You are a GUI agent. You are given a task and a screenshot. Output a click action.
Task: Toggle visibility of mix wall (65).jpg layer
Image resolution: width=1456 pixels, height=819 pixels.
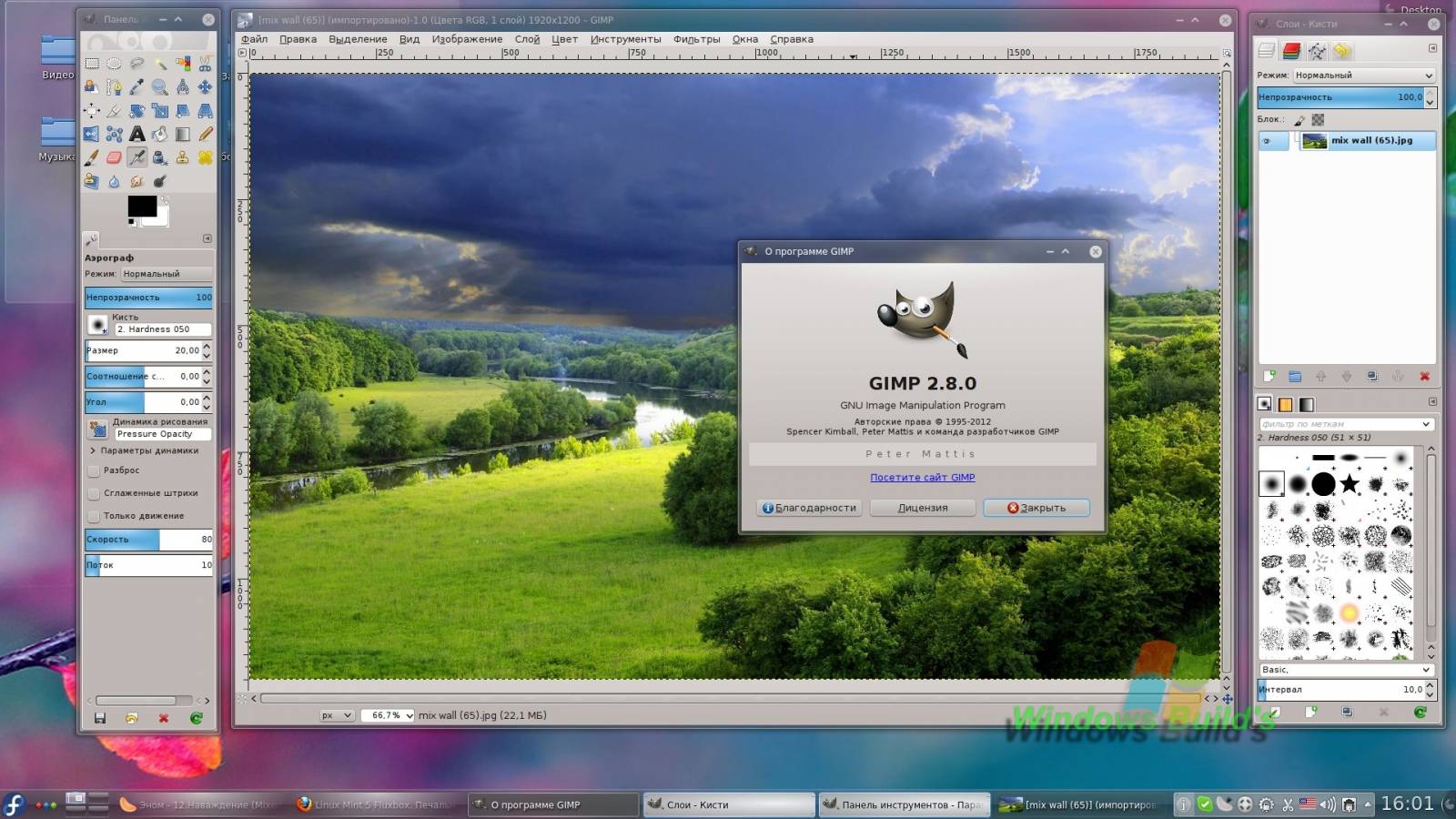pos(1267,141)
